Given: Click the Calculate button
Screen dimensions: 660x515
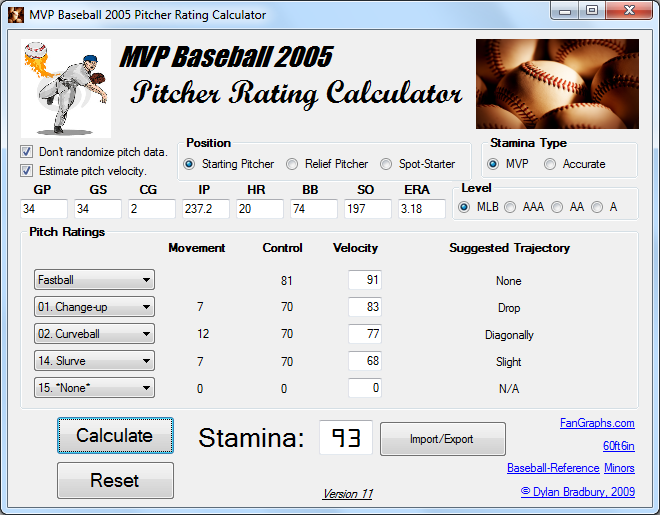Looking at the screenshot, I should (x=115, y=435).
